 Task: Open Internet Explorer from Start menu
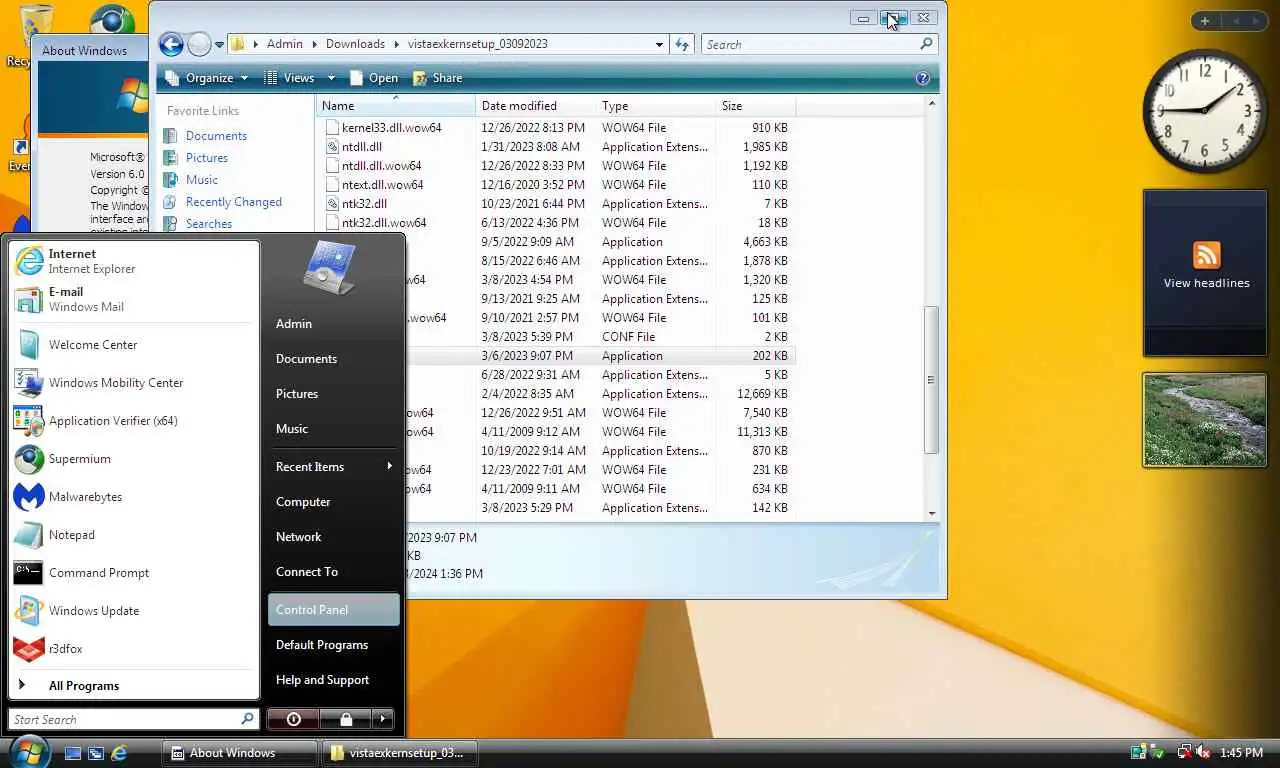(x=133, y=261)
